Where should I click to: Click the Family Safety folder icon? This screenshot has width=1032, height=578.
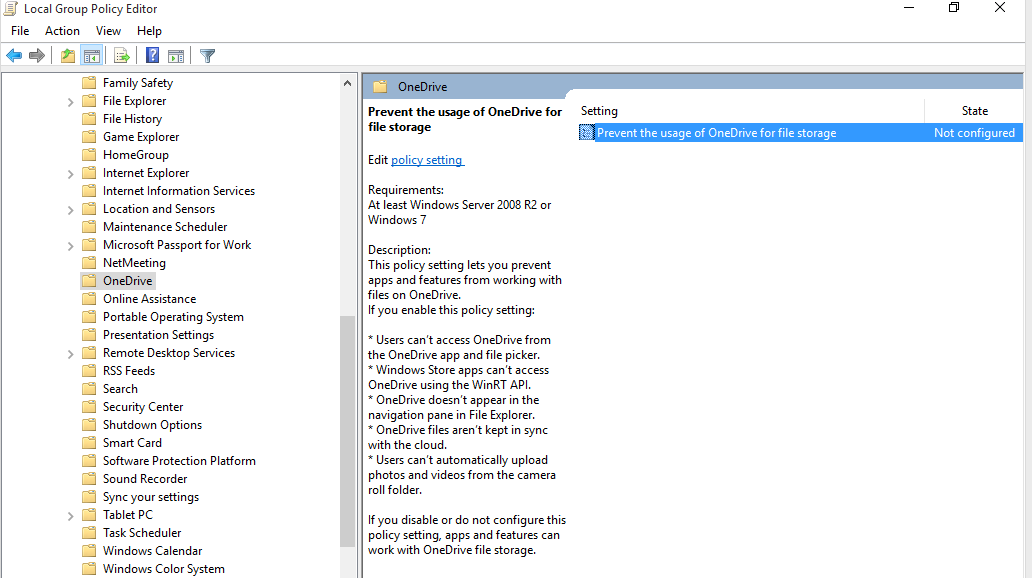[x=89, y=83]
